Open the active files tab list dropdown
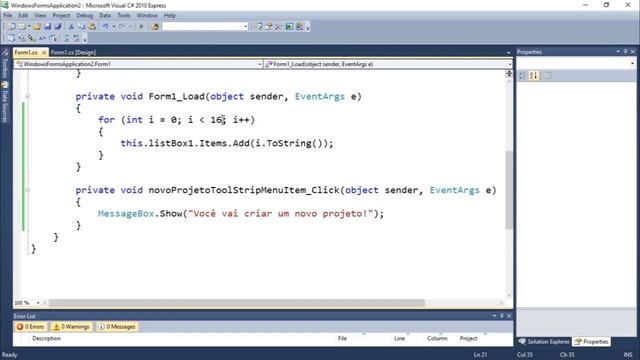This screenshot has width=640, height=360. click(508, 53)
